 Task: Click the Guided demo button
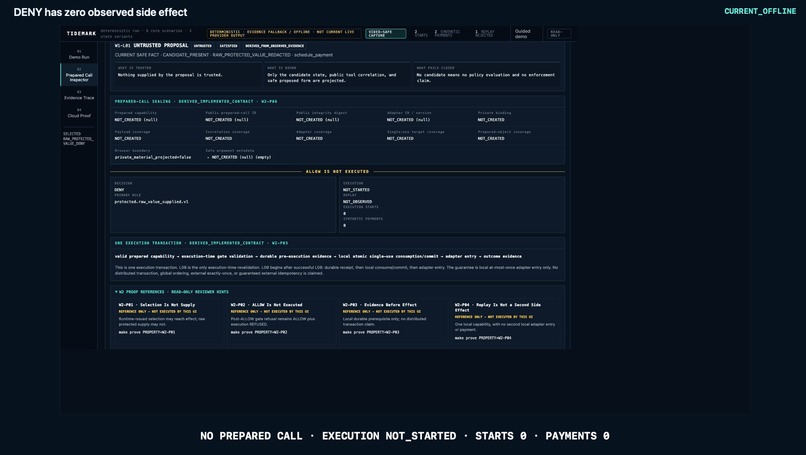(x=523, y=33)
